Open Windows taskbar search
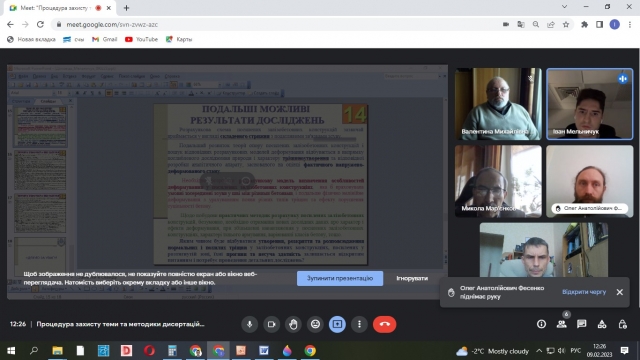The width and height of the screenshot is (640, 360). point(34,351)
